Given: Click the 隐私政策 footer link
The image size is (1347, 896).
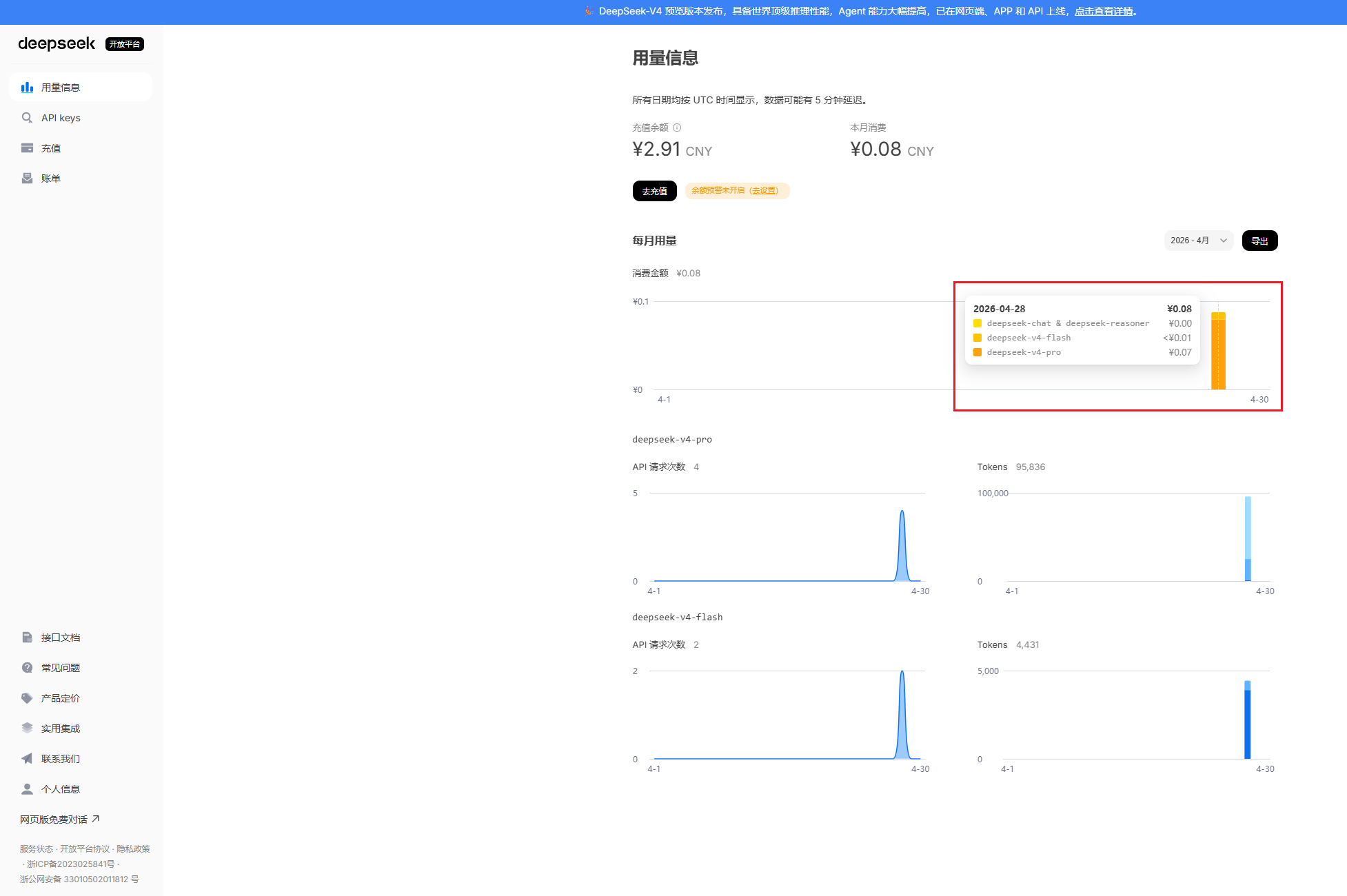Looking at the screenshot, I should click(133, 848).
